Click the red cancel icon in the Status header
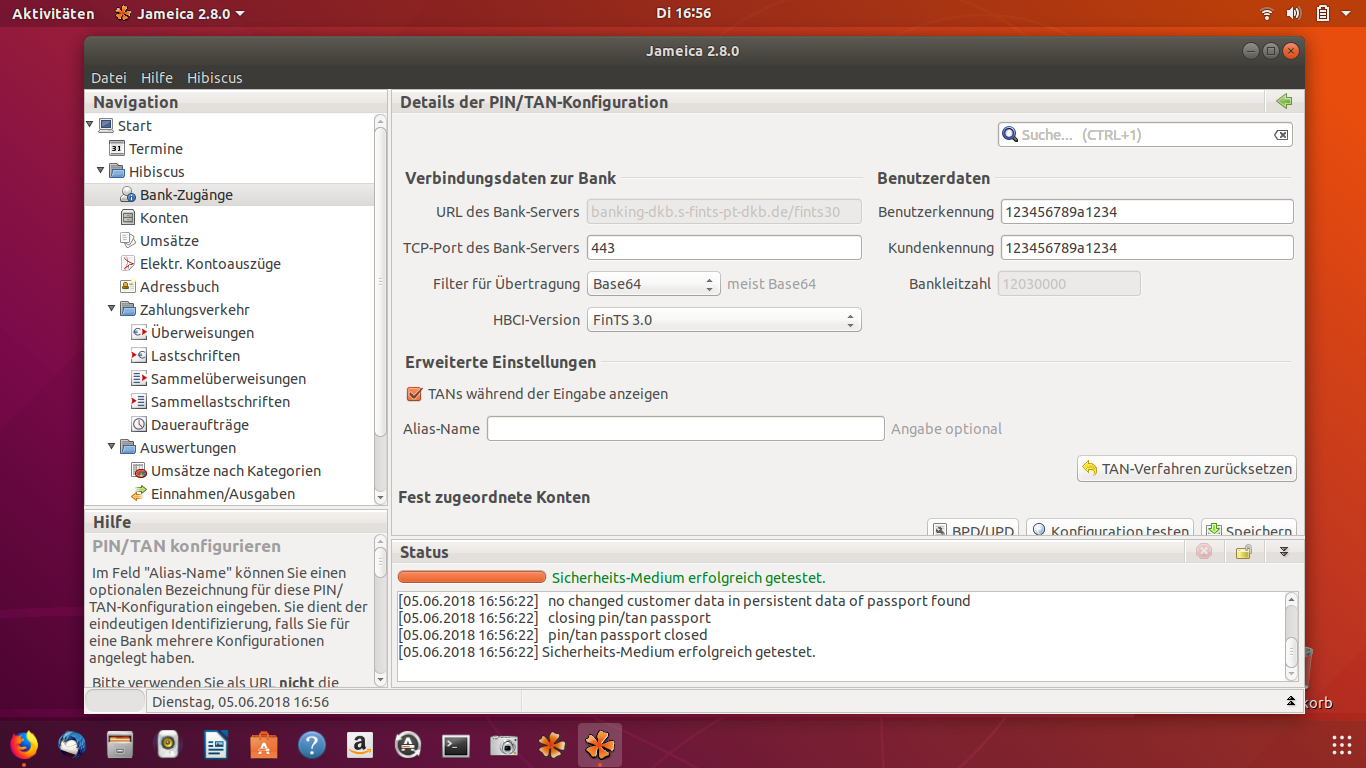 point(1204,552)
